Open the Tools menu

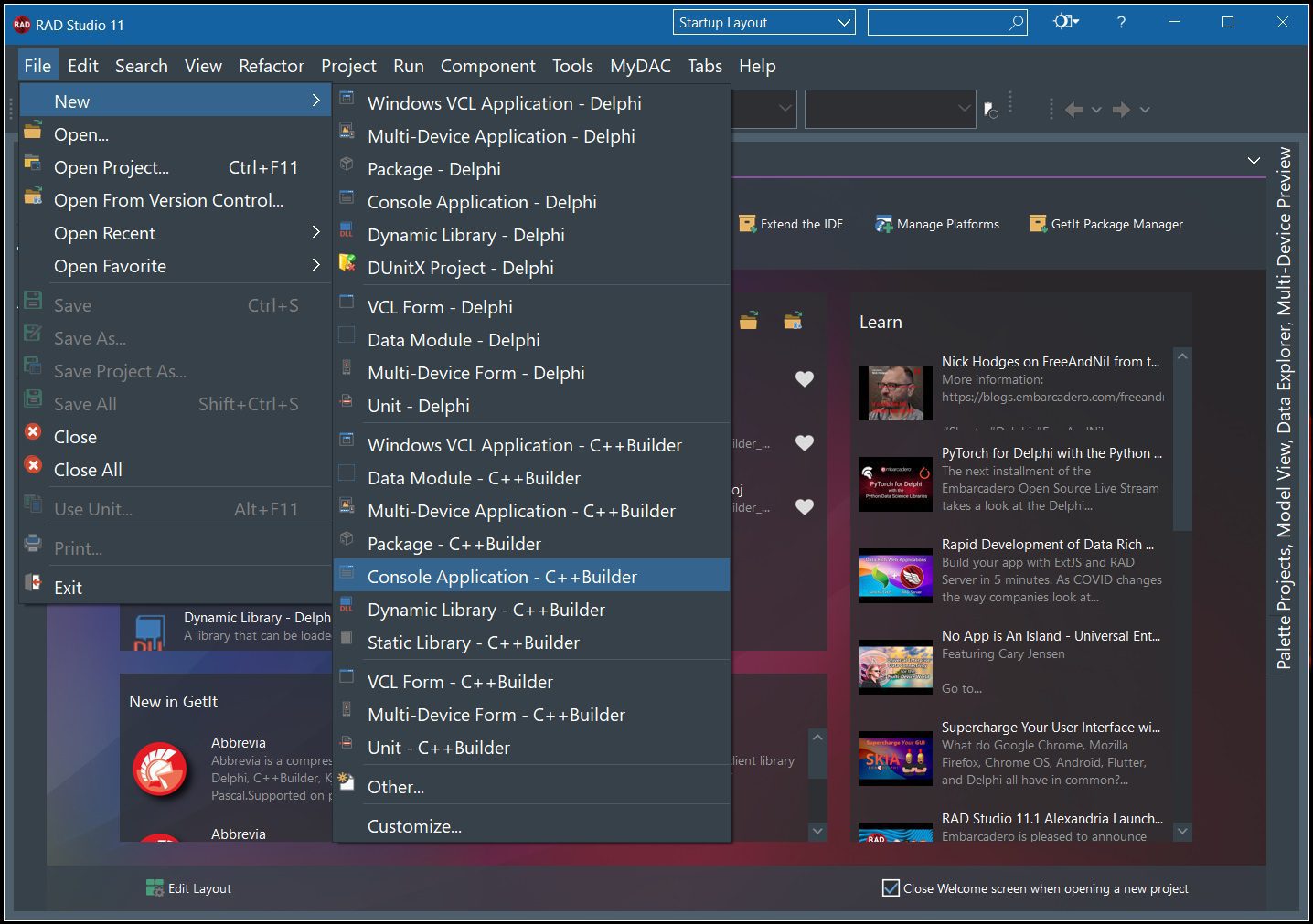pyautogui.click(x=572, y=66)
